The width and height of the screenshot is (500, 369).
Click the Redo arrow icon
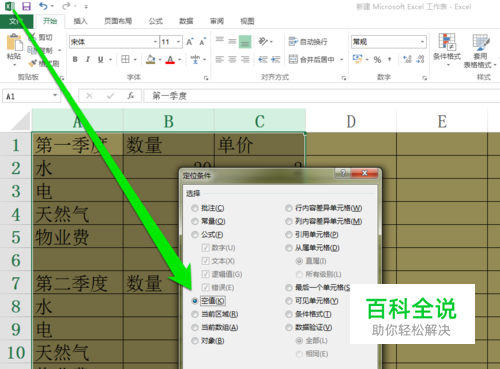pos(66,6)
